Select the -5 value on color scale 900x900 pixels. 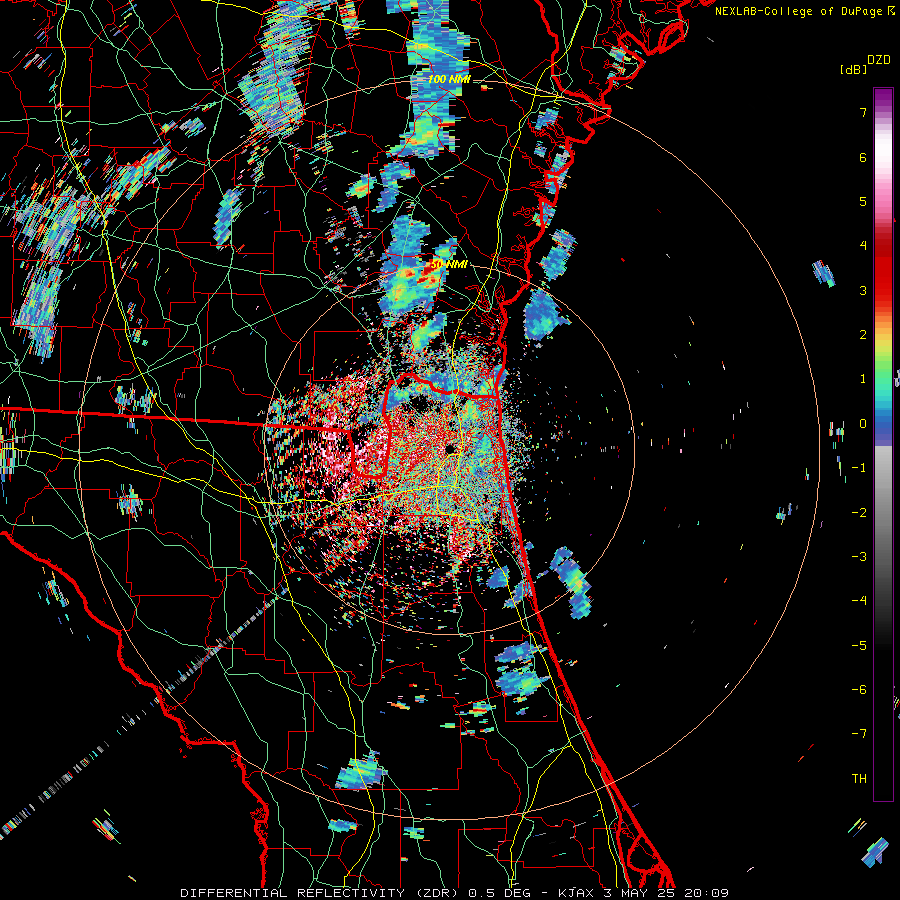(x=859, y=646)
